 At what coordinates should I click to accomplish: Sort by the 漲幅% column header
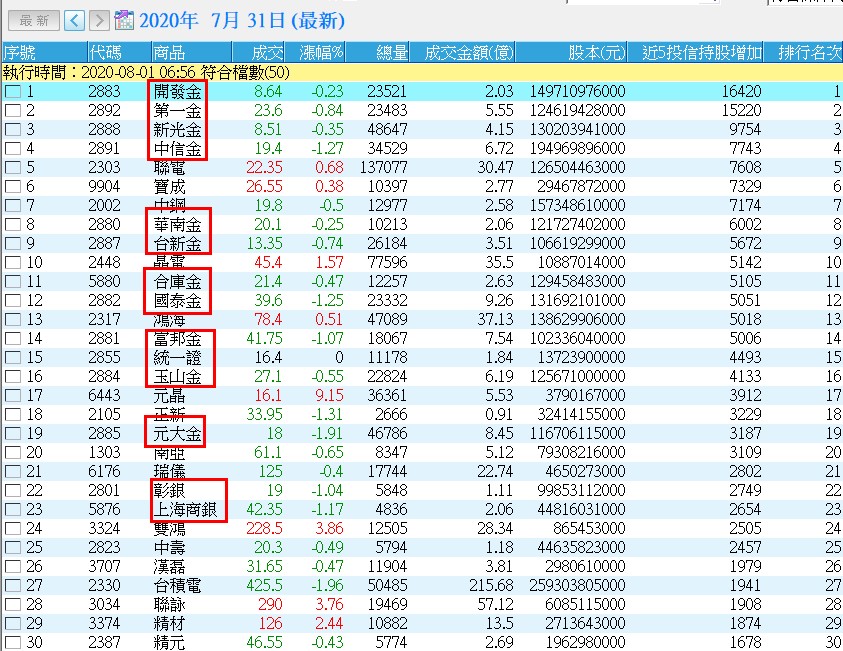[x=324, y=52]
